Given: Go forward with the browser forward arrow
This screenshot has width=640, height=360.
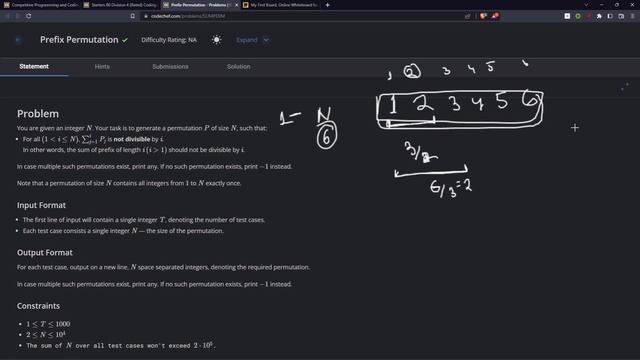Looking at the screenshot, I should point(18,16).
